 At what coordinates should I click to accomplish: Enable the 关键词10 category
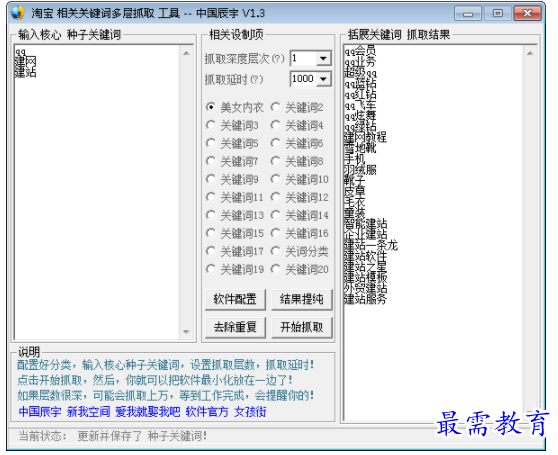pyautogui.click(x=275, y=179)
